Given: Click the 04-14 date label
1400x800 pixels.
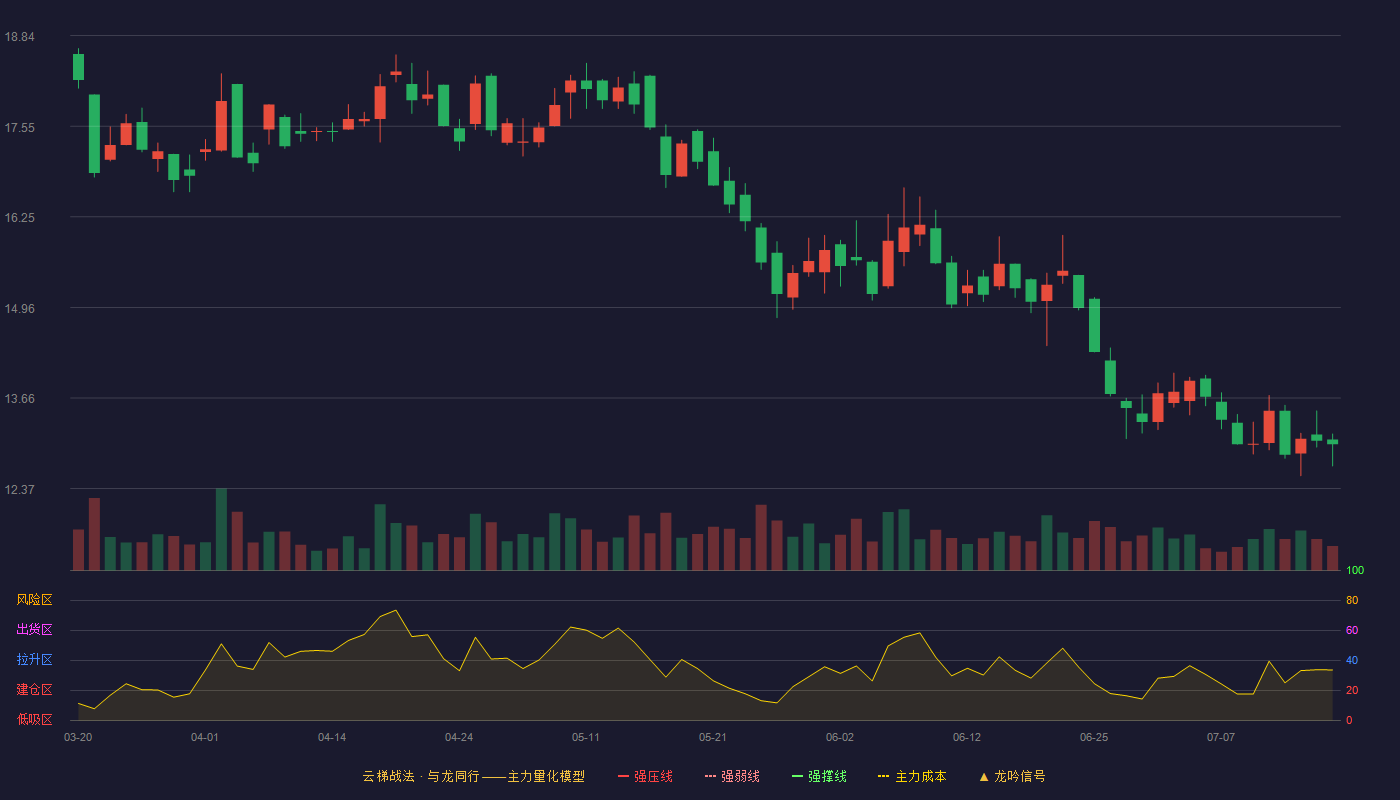Looking at the screenshot, I should point(332,737).
